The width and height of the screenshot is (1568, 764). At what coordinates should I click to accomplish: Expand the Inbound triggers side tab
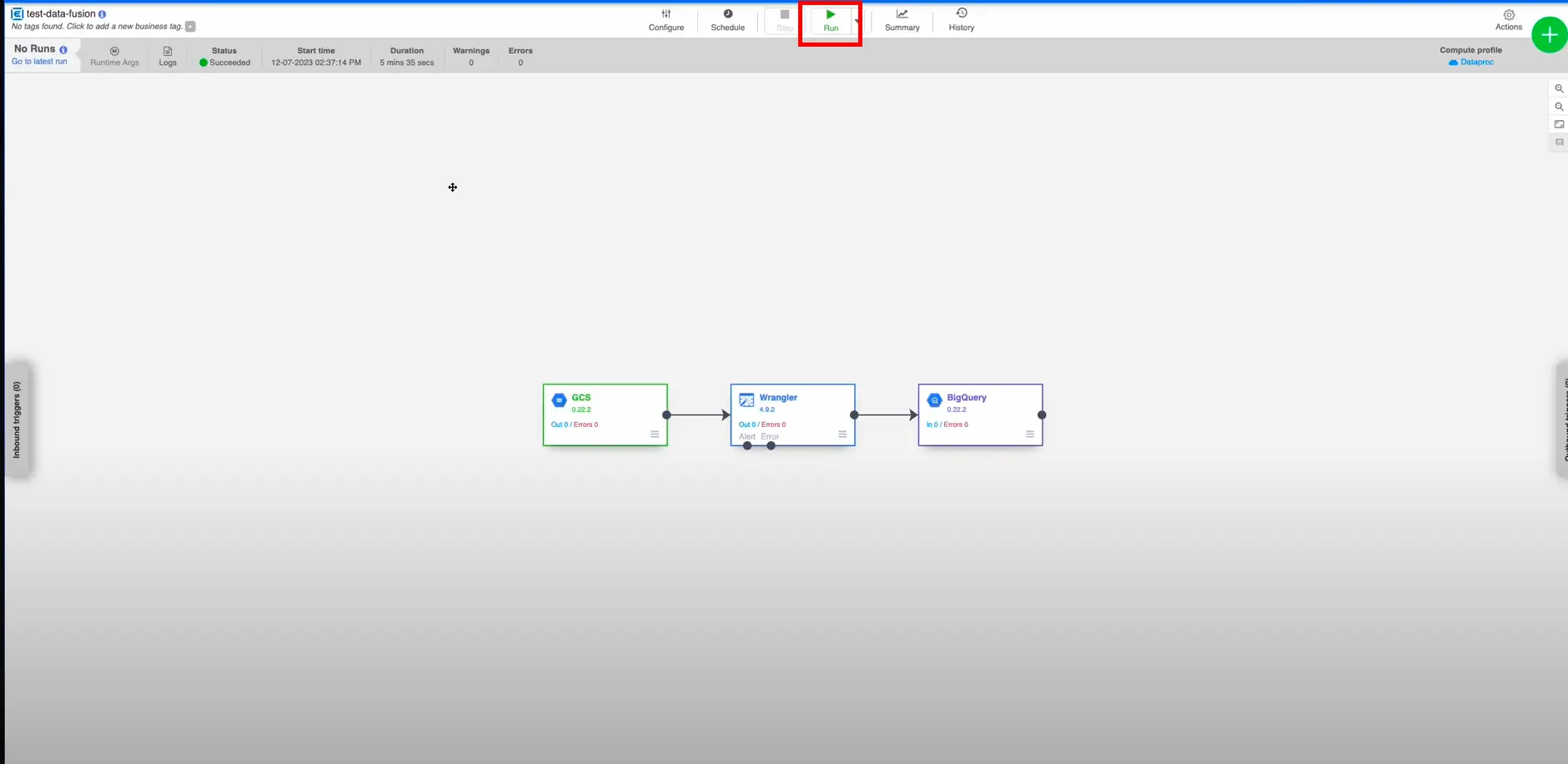coord(17,420)
